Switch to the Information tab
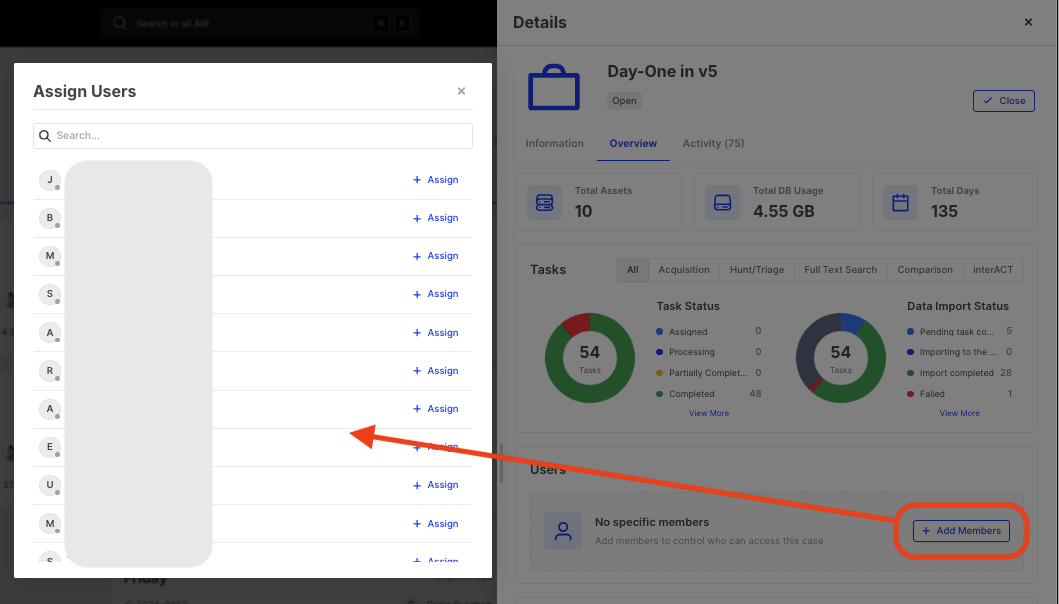Screen dimensions: 1059x604 pos(554,143)
